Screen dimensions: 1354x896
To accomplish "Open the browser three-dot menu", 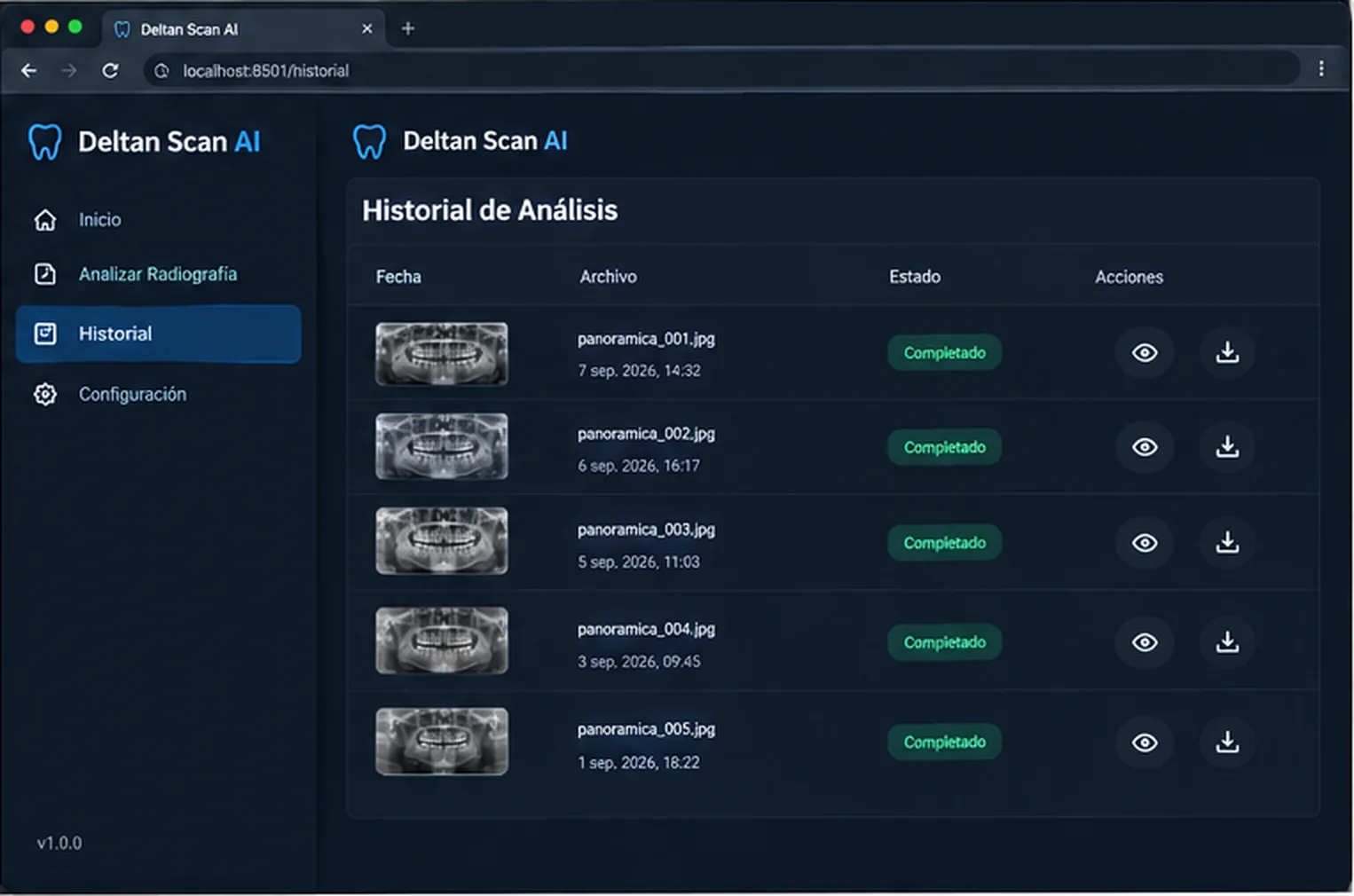I will pos(1321,69).
